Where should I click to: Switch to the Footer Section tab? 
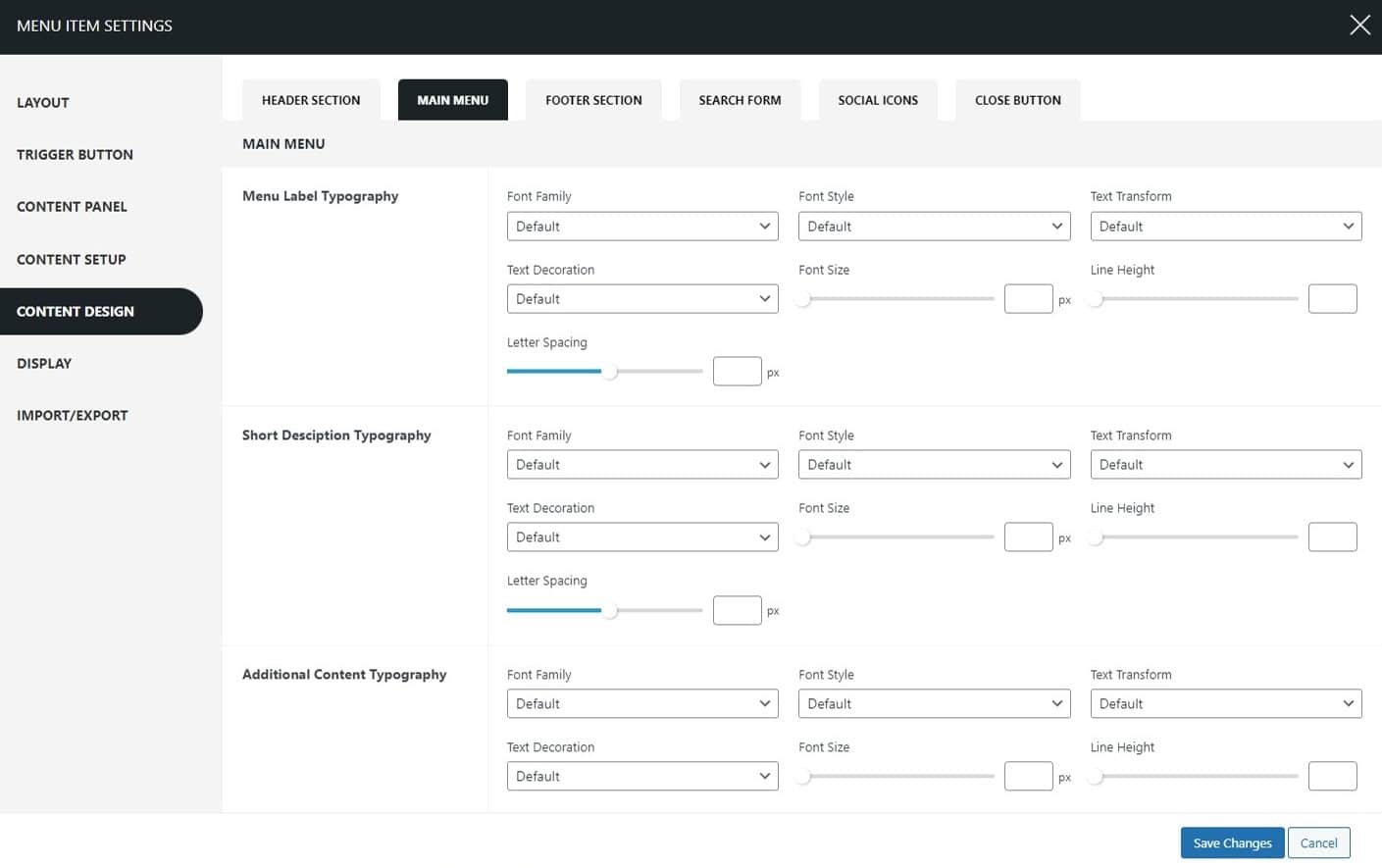pyautogui.click(x=593, y=100)
